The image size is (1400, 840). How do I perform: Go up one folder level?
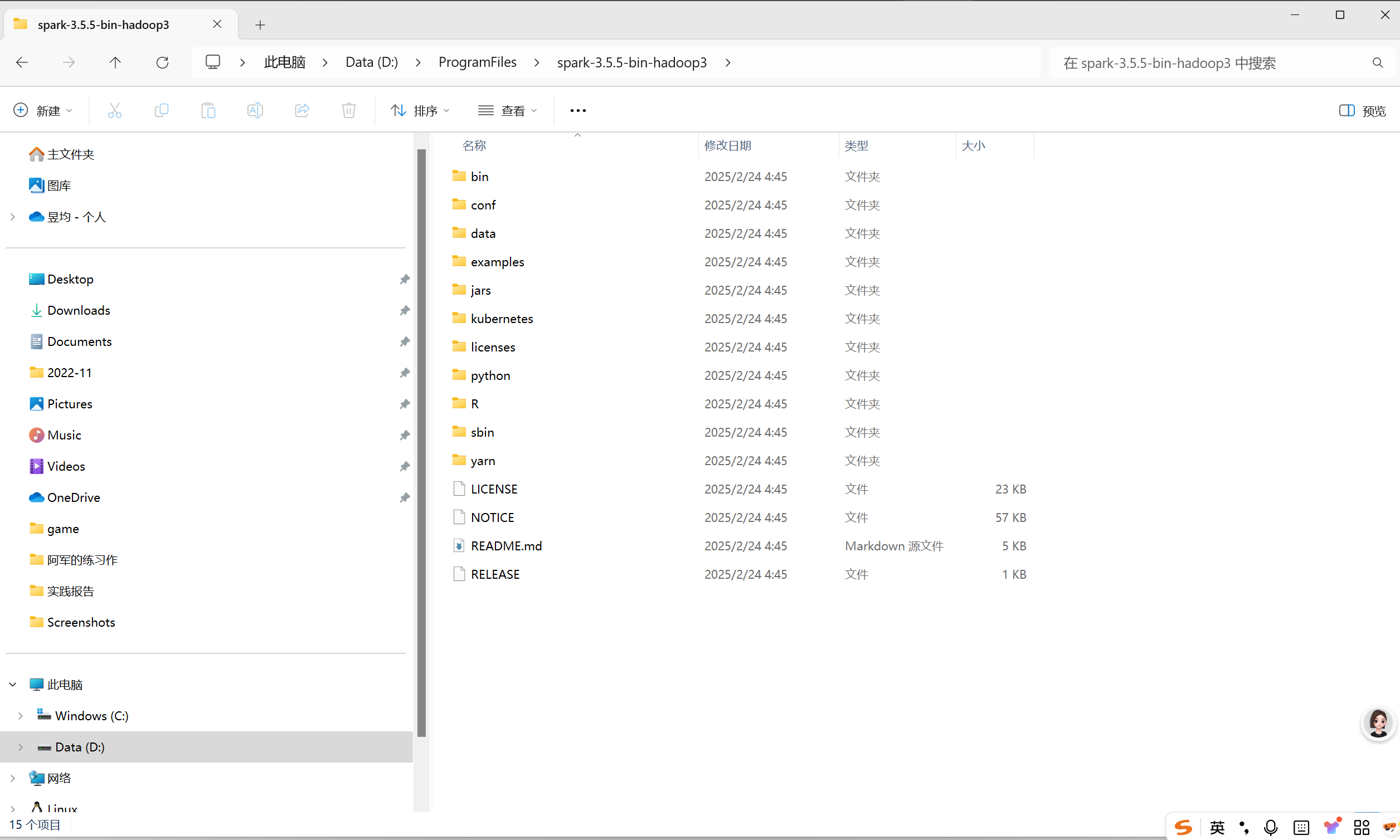point(115,62)
